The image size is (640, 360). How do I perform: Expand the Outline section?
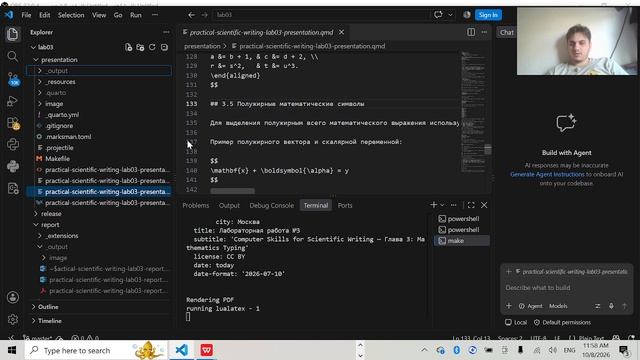pyautogui.click(x=48, y=307)
